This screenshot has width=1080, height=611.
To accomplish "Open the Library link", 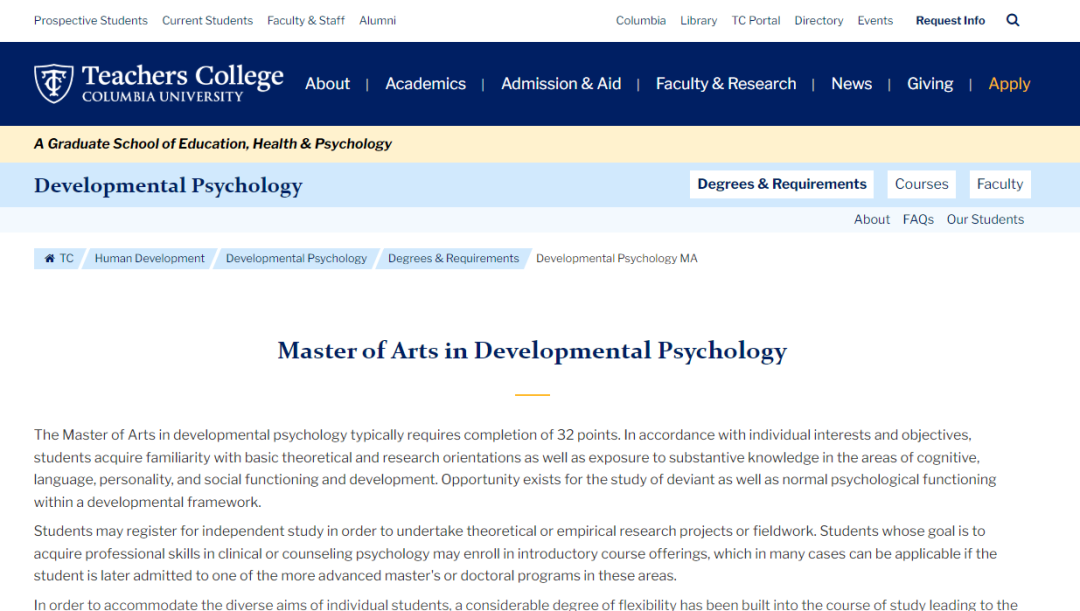I will click(x=698, y=21).
